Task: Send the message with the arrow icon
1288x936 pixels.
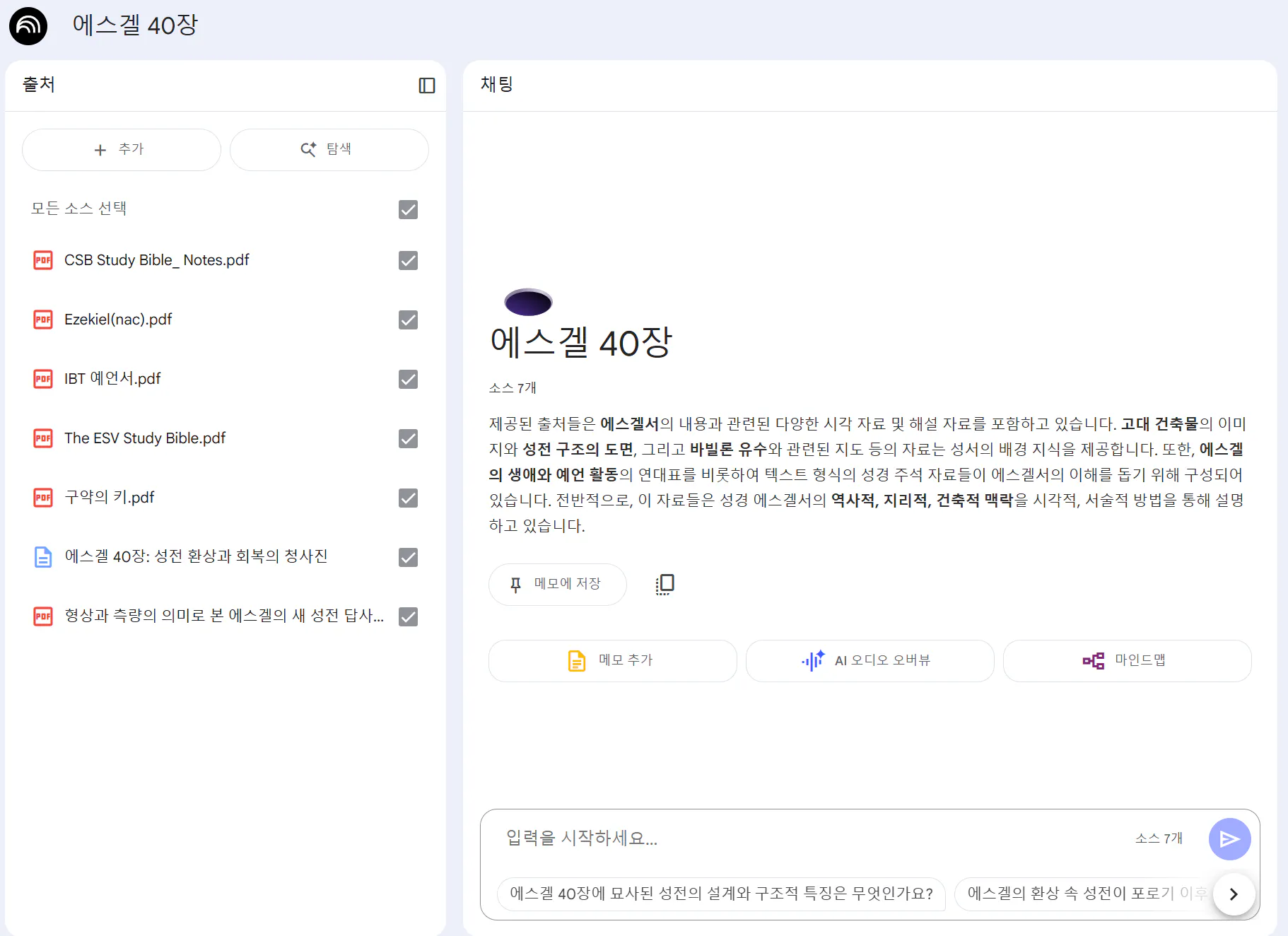Action: point(1230,839)
